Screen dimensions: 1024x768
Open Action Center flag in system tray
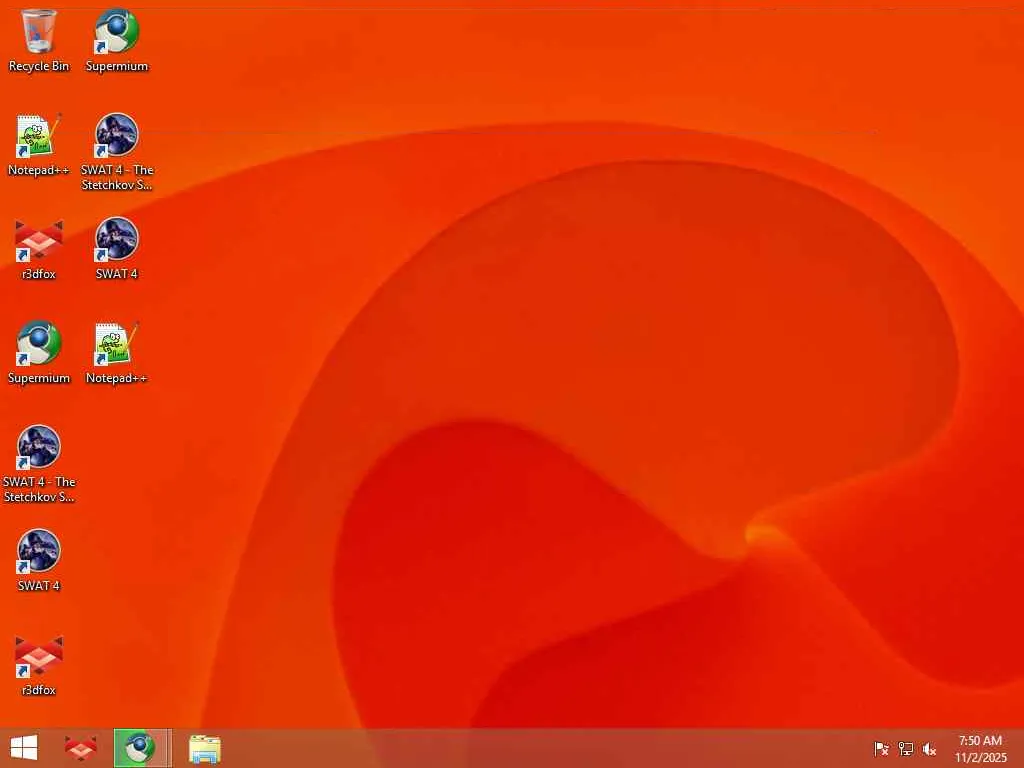[x=881, y=748]
